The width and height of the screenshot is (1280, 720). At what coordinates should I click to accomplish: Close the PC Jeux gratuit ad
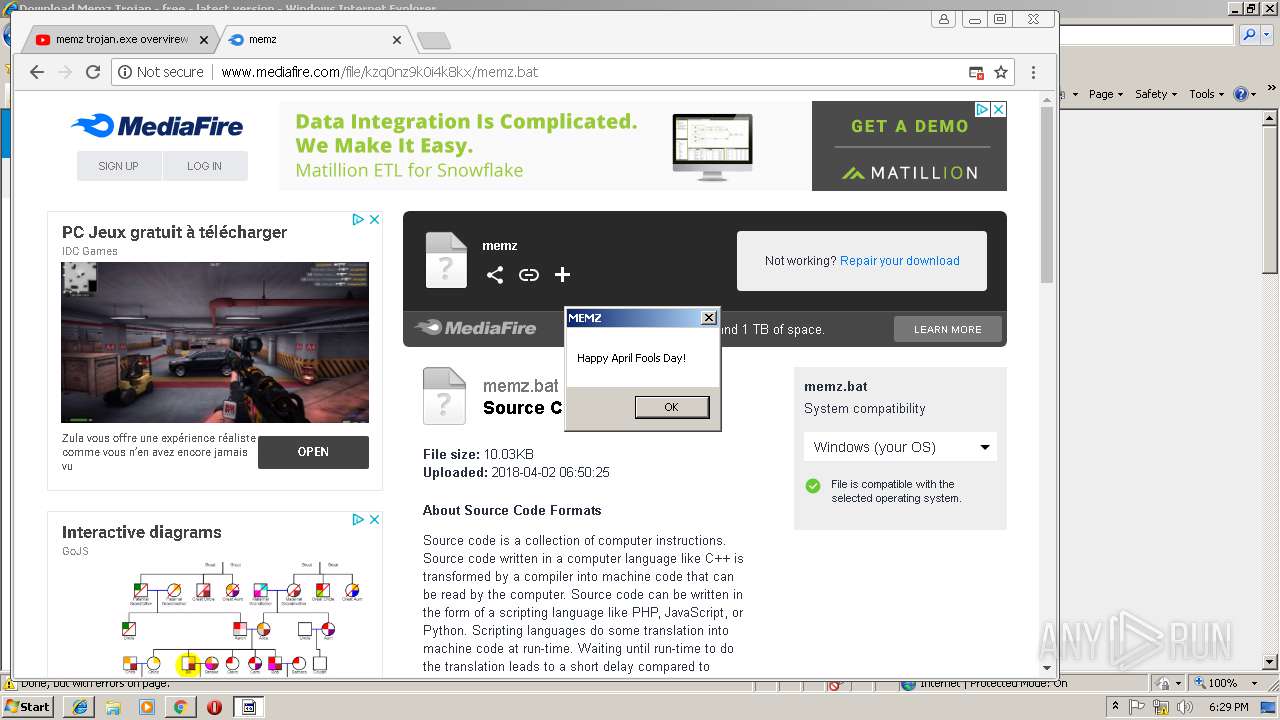tap(375, 219)
